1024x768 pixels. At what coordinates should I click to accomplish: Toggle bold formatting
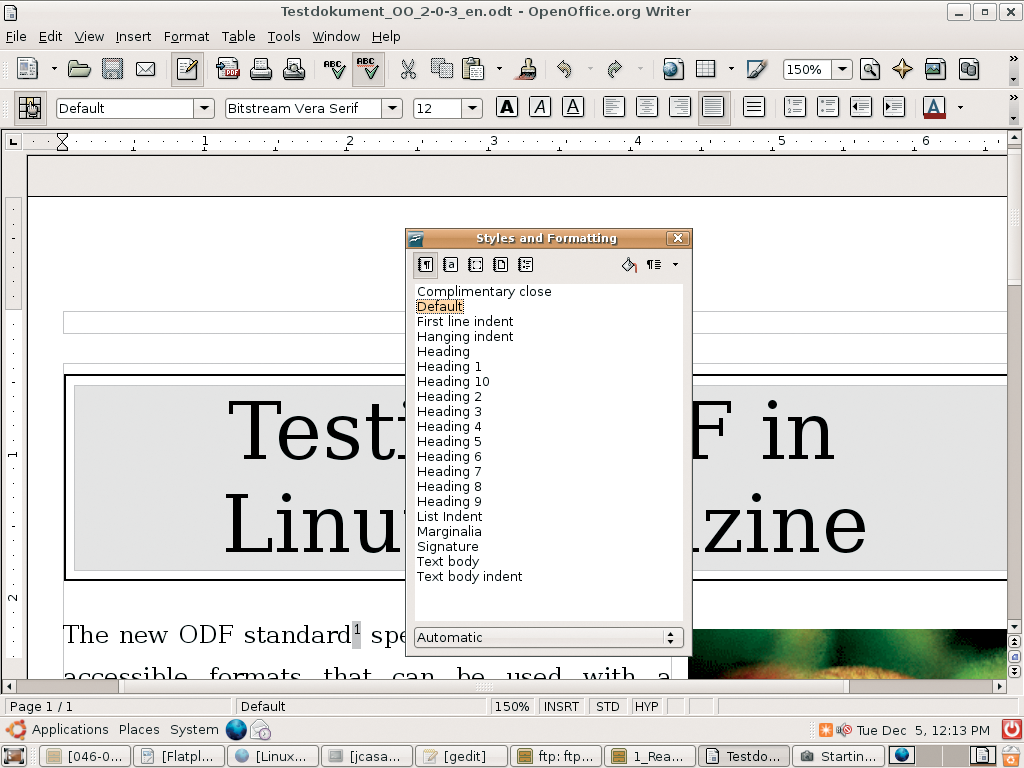click(x=507, y=107)
